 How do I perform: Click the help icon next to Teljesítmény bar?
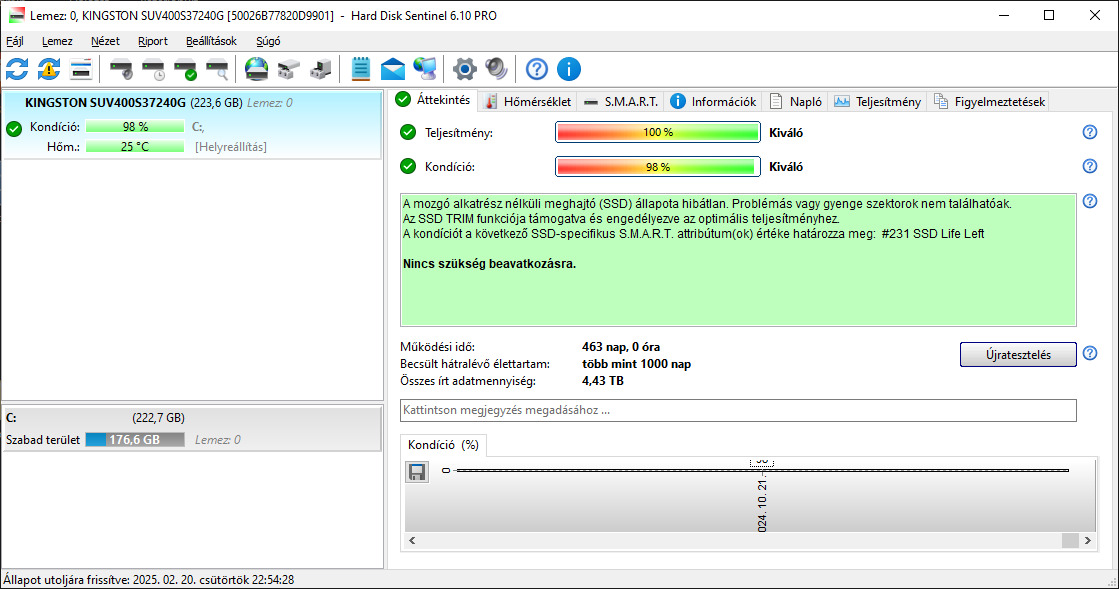[1090, 132]
